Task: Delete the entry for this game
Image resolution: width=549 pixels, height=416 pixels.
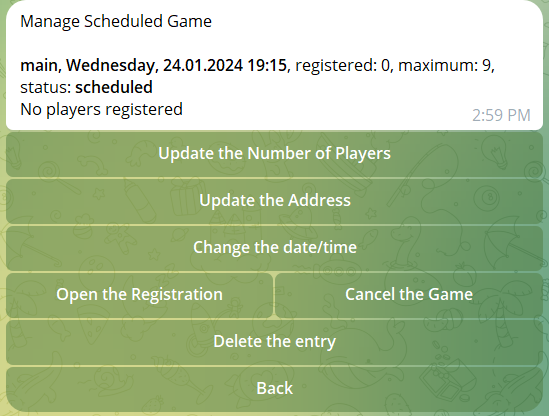Action: click(274, 342)
